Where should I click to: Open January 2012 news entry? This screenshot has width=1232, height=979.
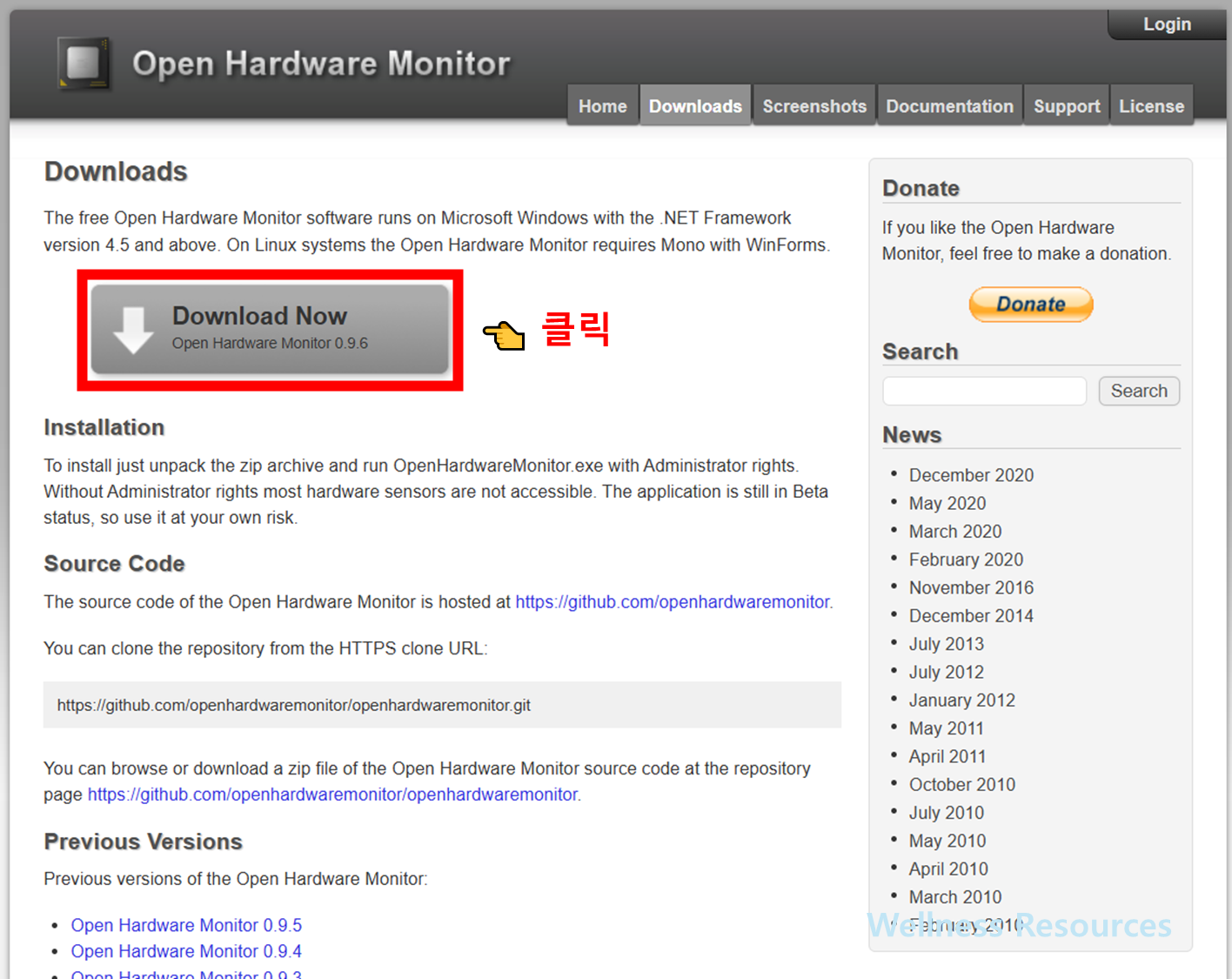point(962,700)
